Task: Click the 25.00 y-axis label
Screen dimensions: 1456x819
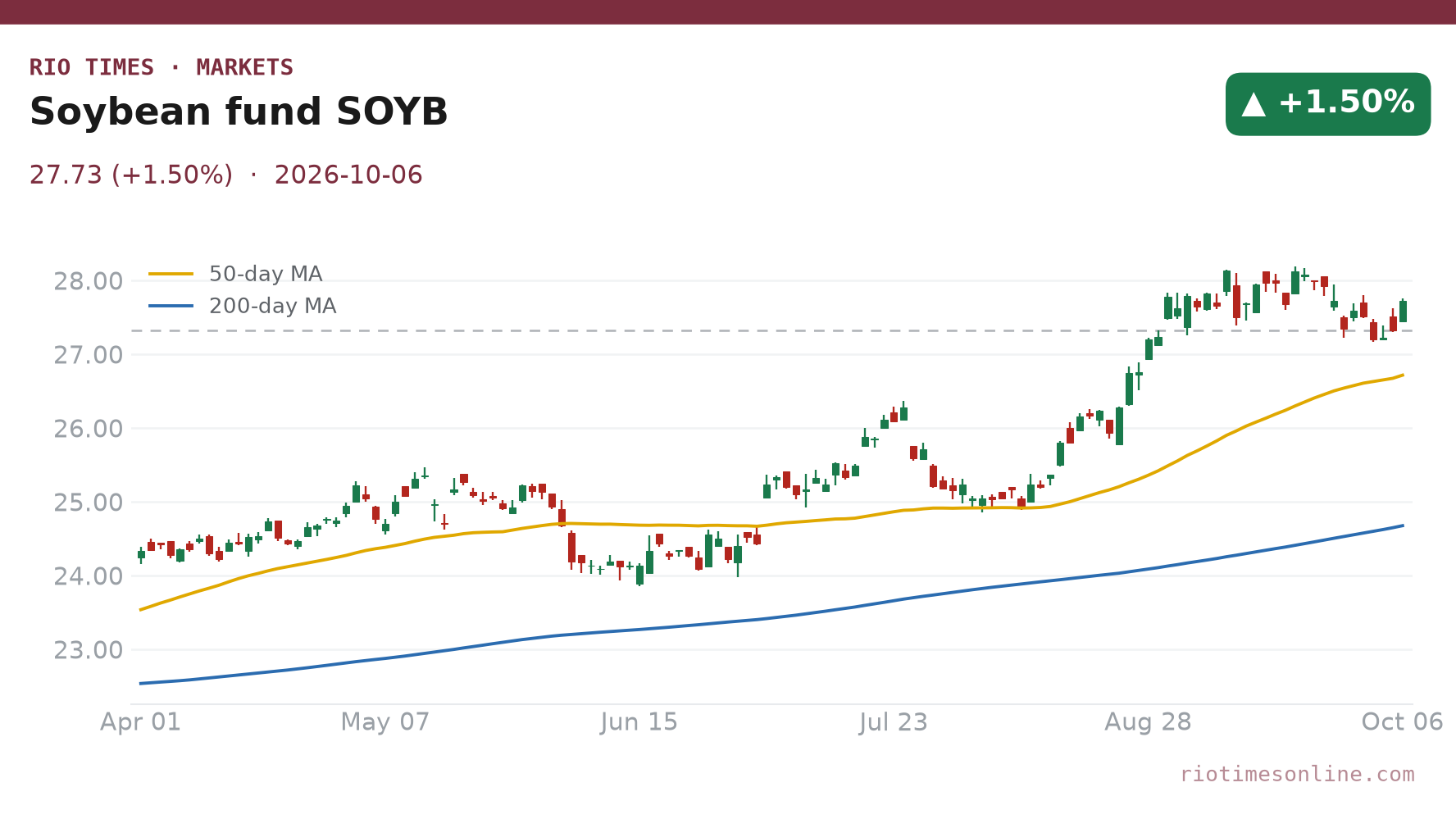Action: (89, 503)
